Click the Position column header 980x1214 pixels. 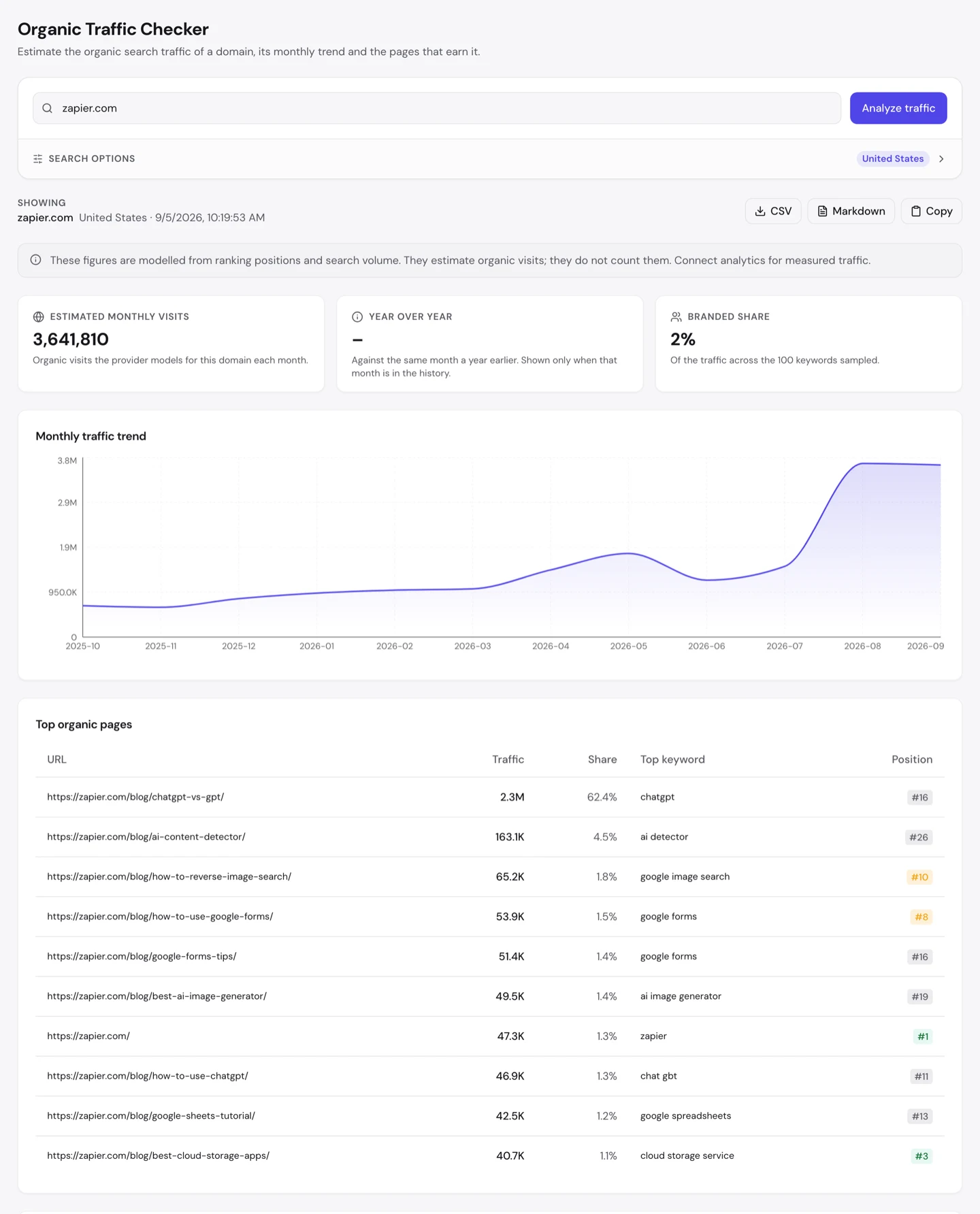[x=912, y=759]
